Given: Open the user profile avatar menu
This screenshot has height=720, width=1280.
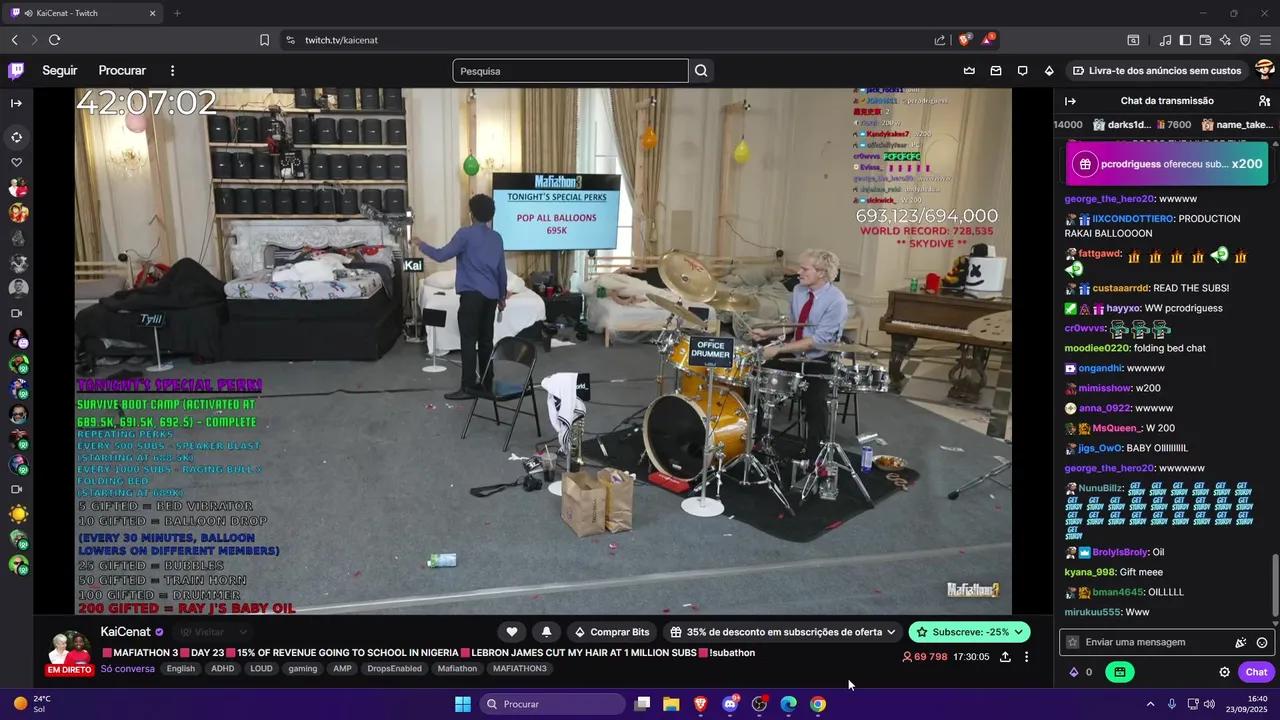Looking at the screenshot, I should pyautogui.click(x=1265, y=70).
